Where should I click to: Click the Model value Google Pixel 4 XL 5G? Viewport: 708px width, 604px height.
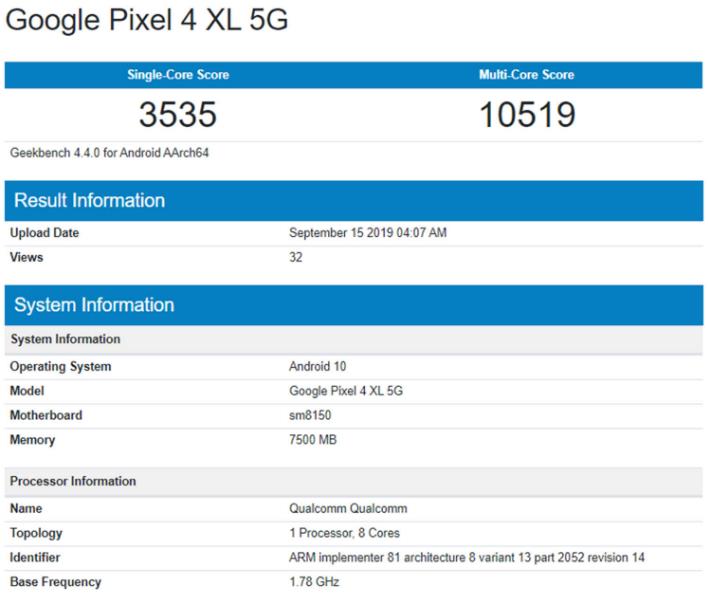[x=346, y=391]
